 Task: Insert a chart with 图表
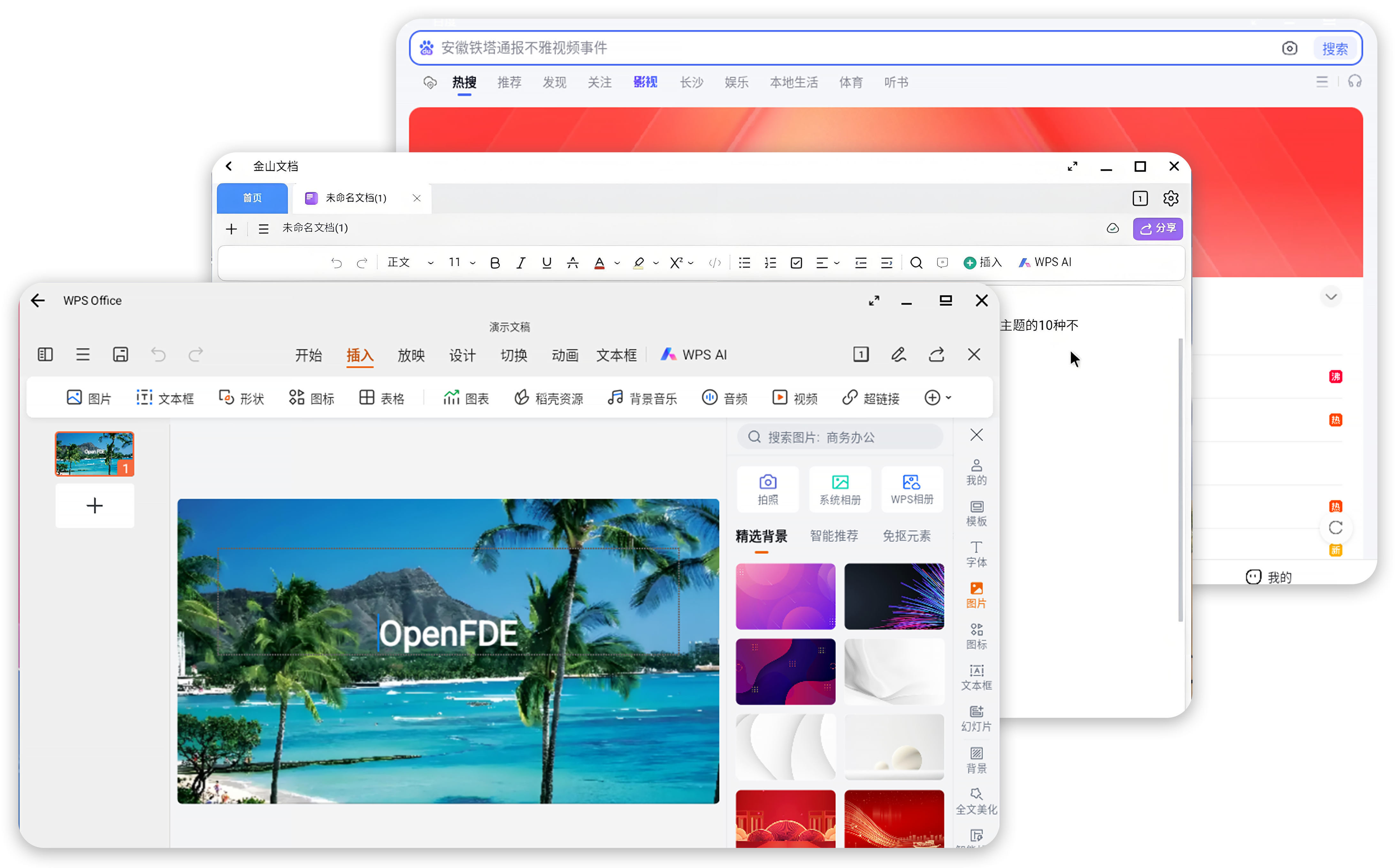[466, 398]
